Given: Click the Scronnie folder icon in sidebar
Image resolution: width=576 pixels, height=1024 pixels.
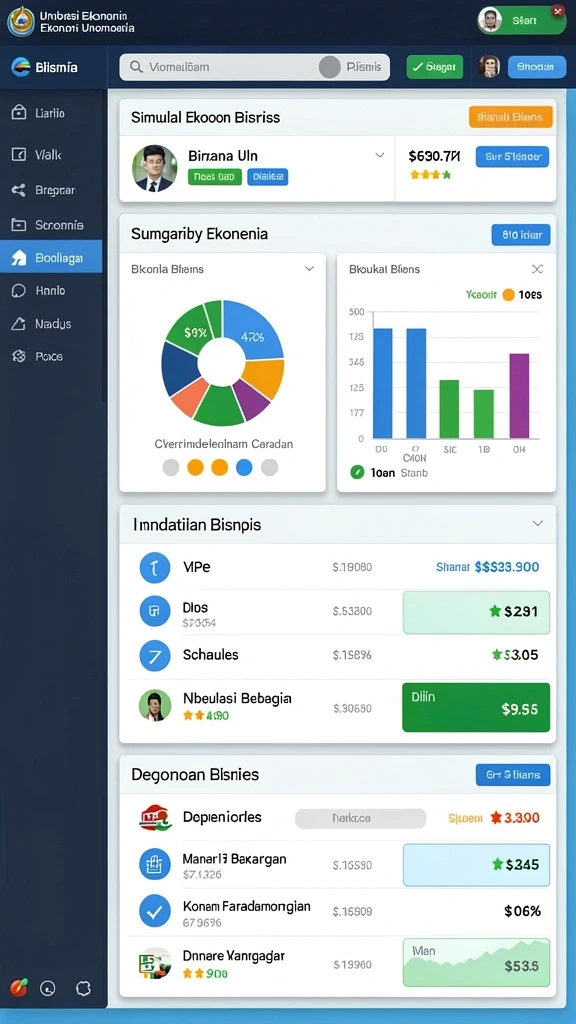Looking at the screenshot, I should (x=19, y=225).
